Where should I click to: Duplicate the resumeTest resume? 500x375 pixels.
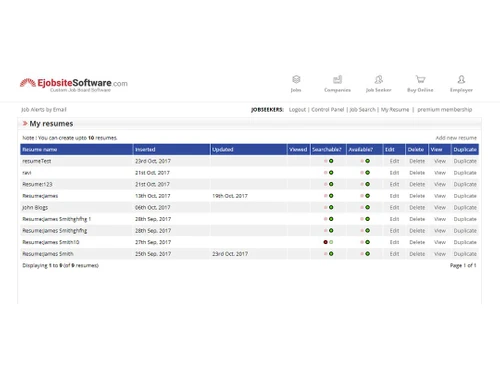[465, 161]
